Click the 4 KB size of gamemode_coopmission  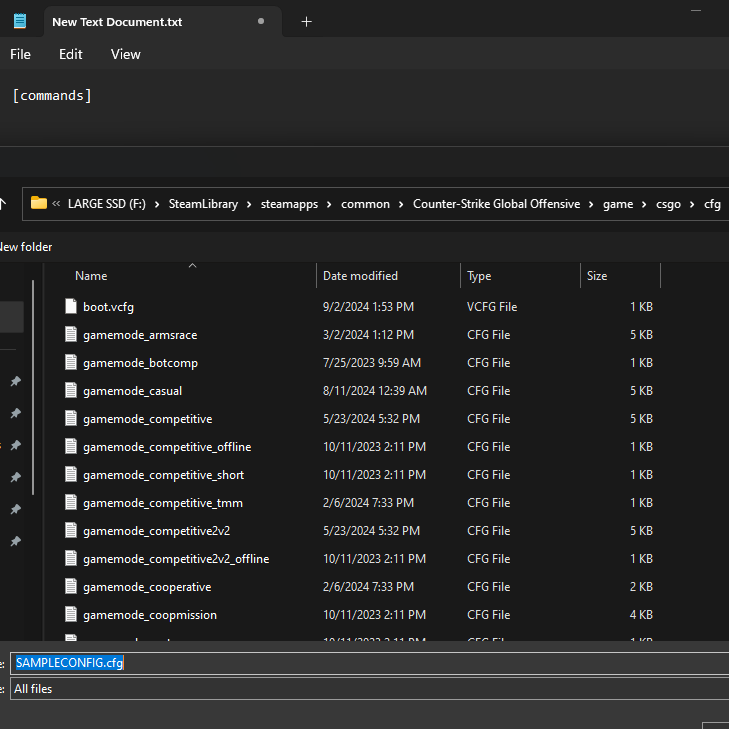(641, 615)
